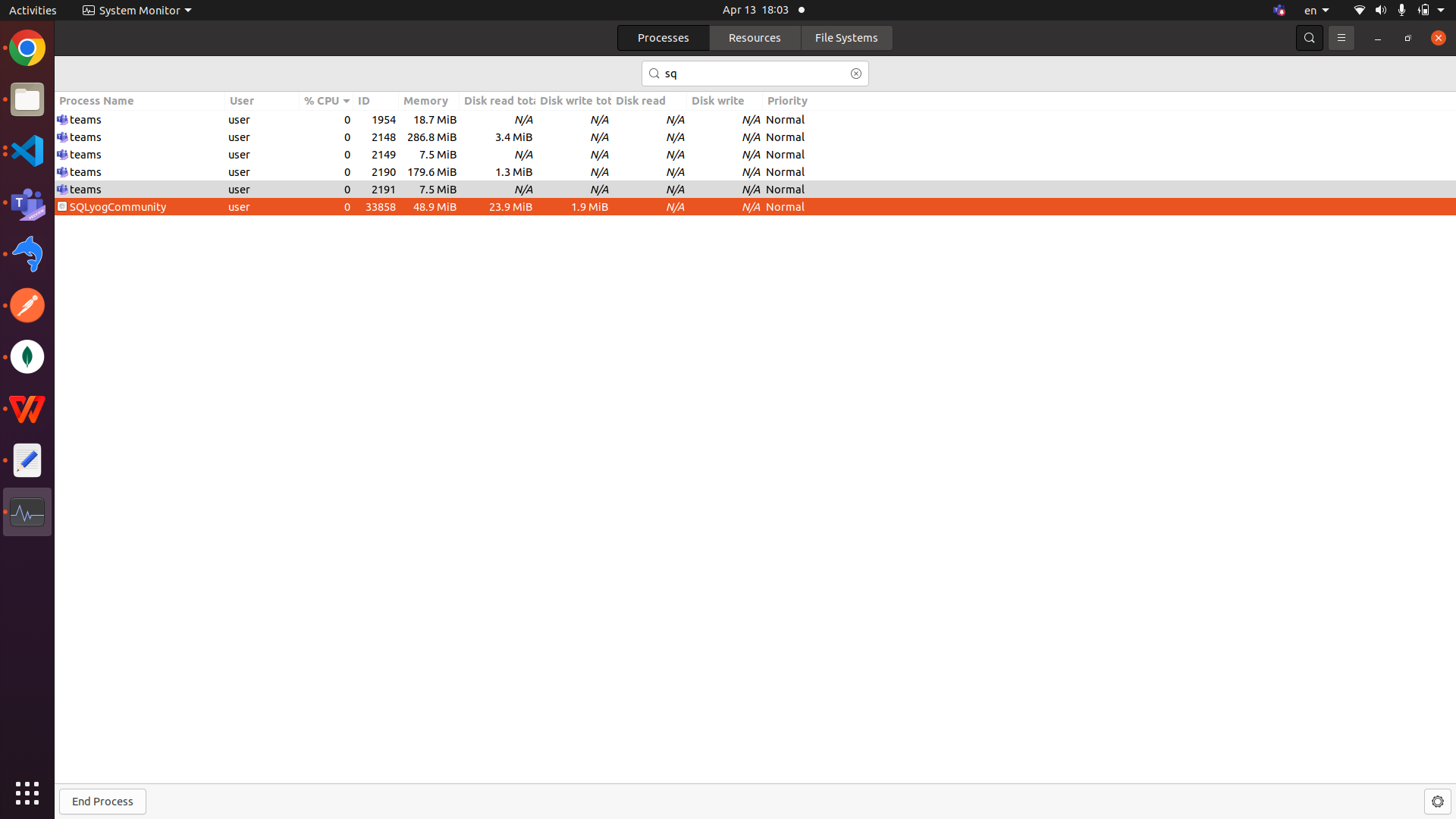The image size is (1456, 819).
Task: Click memory value 48.9 MiB
Action: click(x=435, y=207)
